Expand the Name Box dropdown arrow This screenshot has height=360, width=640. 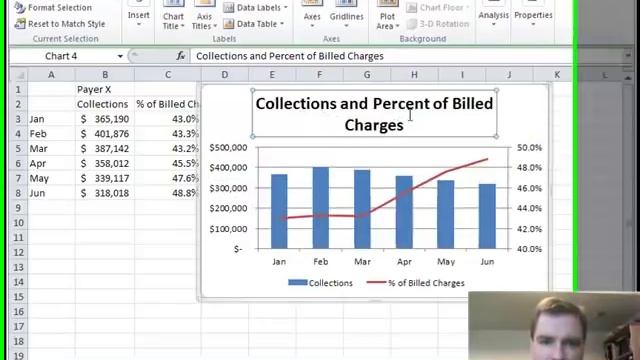tap(120, 56)
